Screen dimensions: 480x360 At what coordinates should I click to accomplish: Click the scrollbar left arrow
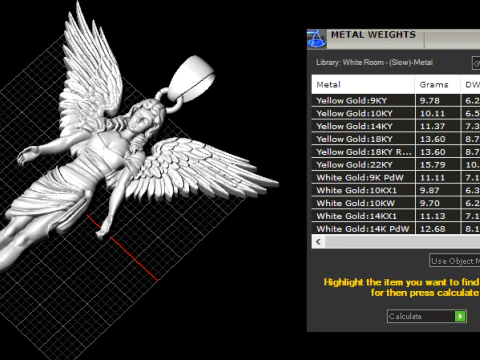coord(318,242)
